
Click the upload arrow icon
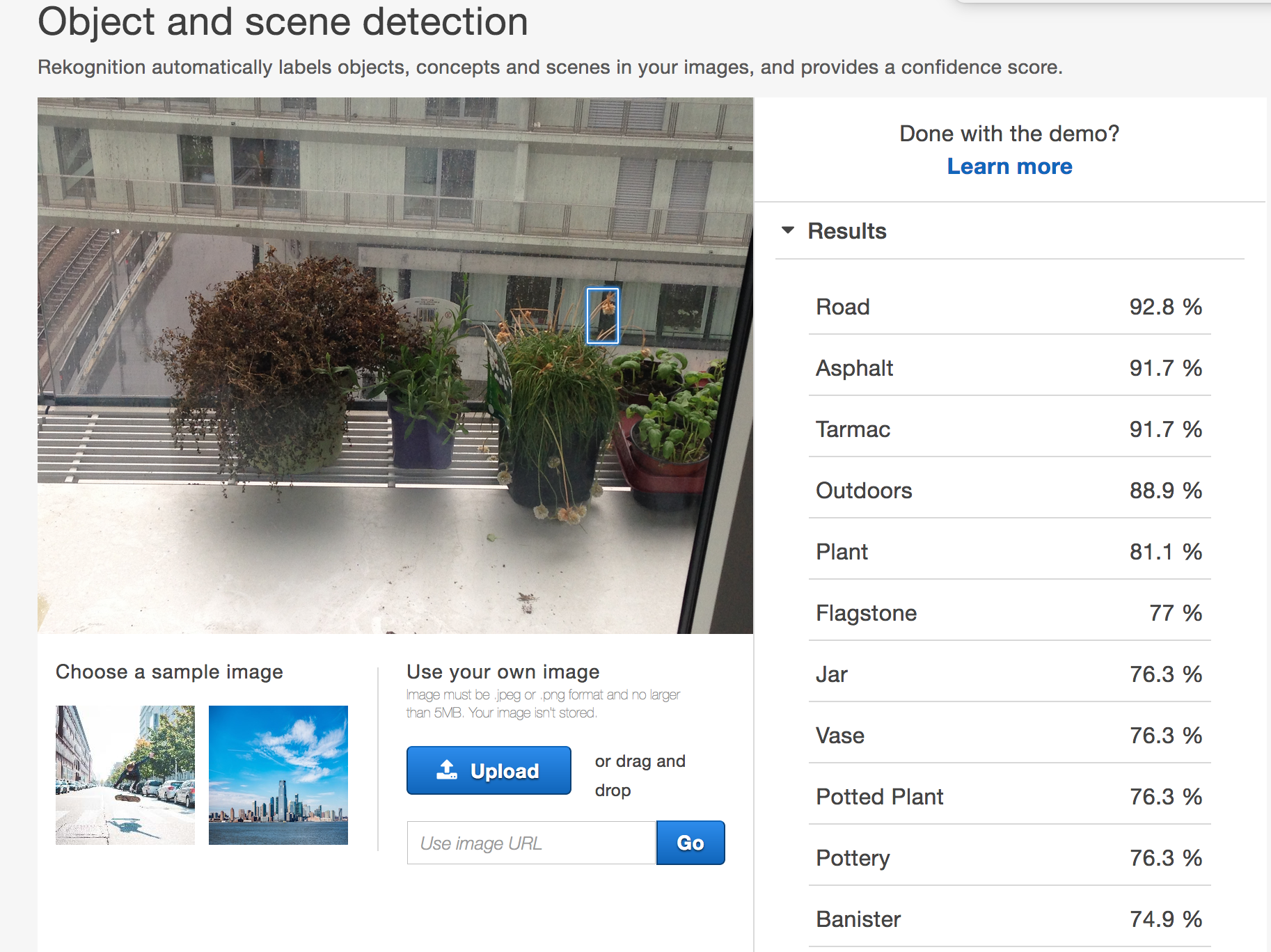446,770
